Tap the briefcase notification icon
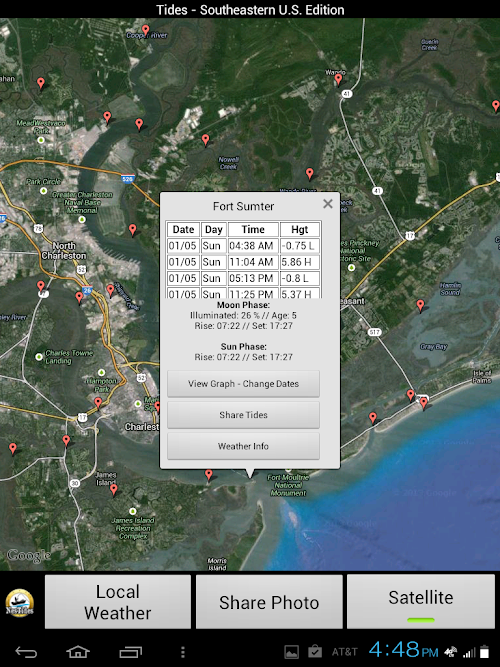 (x=315, y=652)
